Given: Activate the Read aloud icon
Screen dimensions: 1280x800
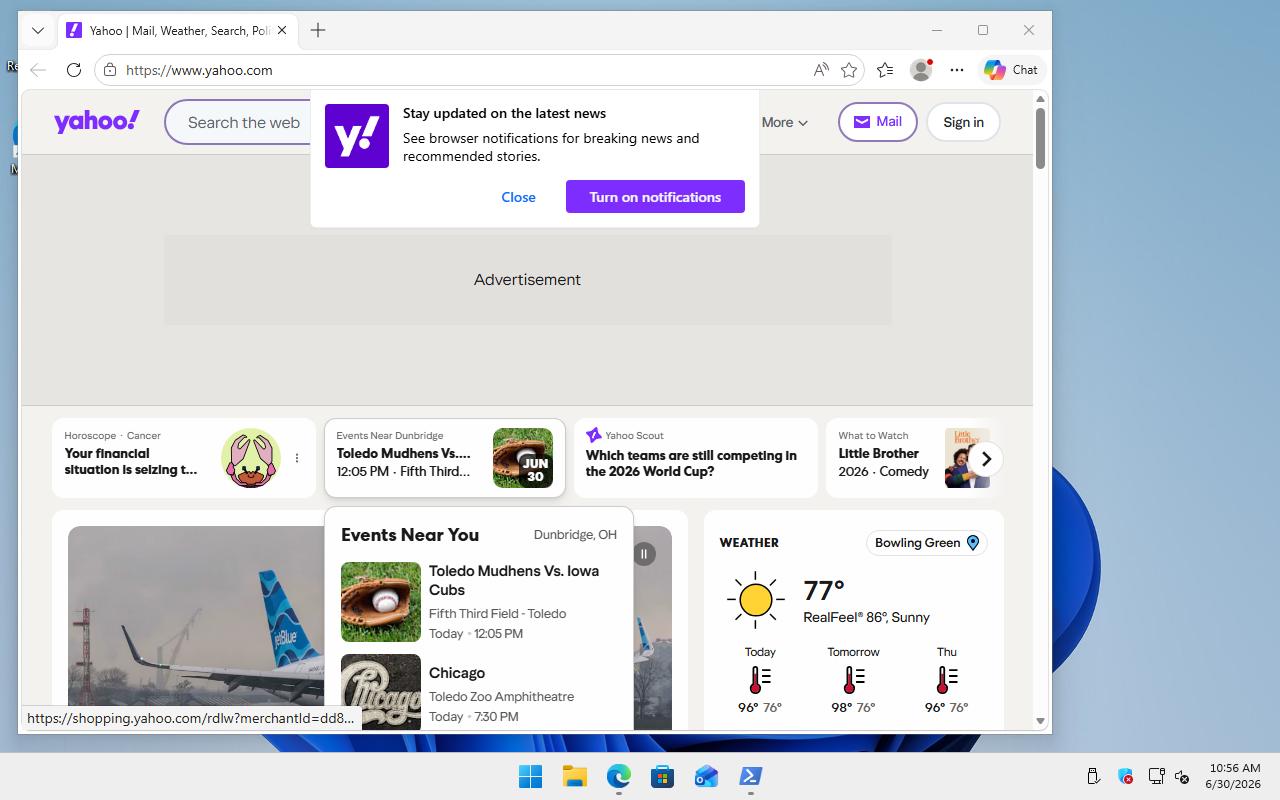Looking at the screenshot, I should coord(821,70).
